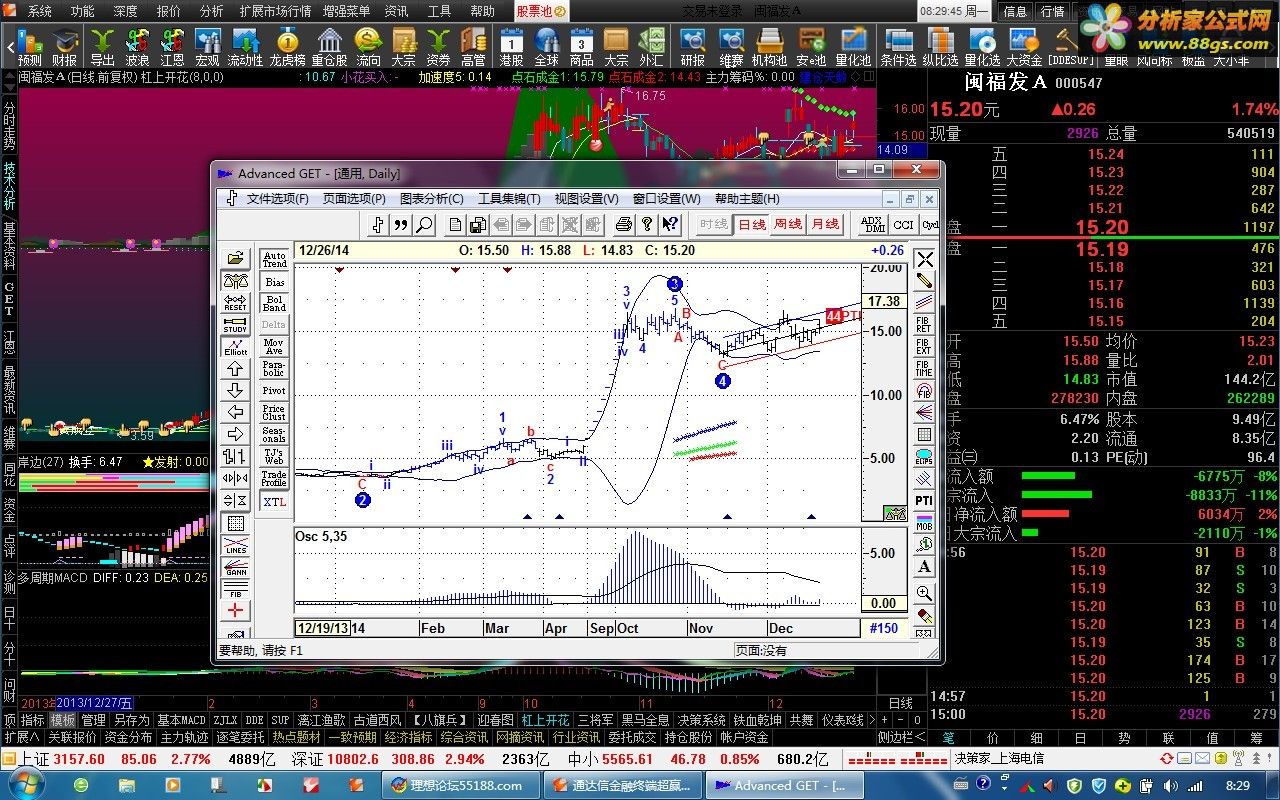This screenshot has width=1280, height=800.
Task: Activate the Elliott wave tool
Action: [235, 346]
